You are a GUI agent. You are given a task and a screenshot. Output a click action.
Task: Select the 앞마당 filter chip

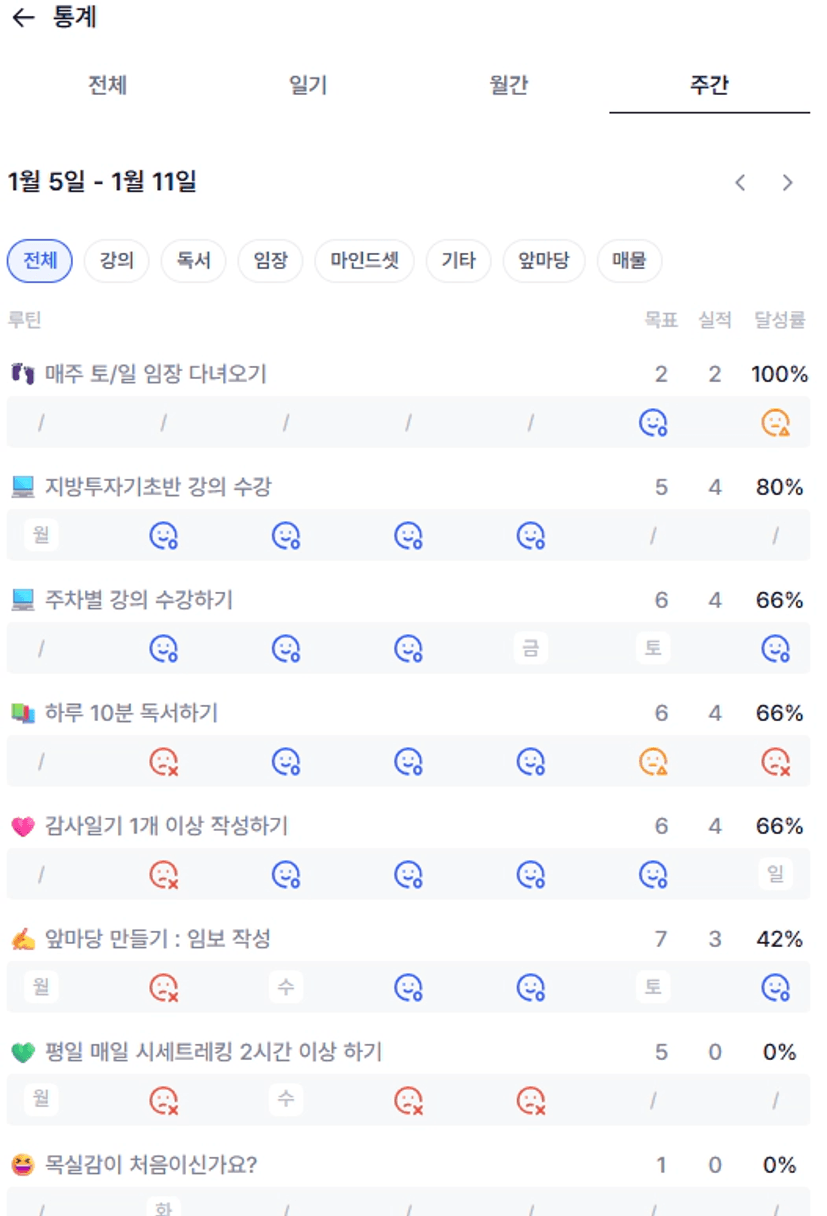pyautogui.click(x=544, y=262)
